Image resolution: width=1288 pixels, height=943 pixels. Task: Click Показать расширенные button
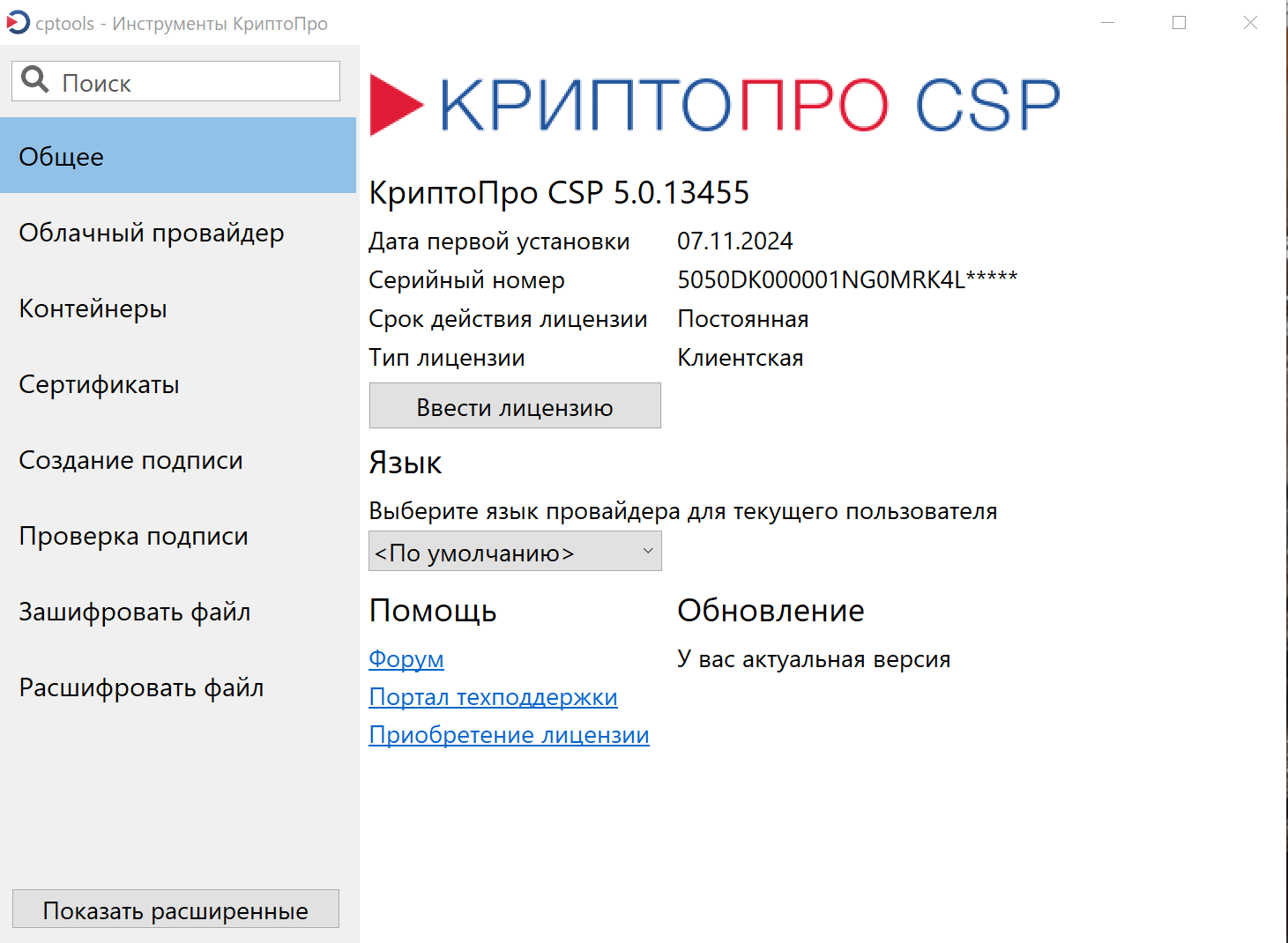point(175,909)
